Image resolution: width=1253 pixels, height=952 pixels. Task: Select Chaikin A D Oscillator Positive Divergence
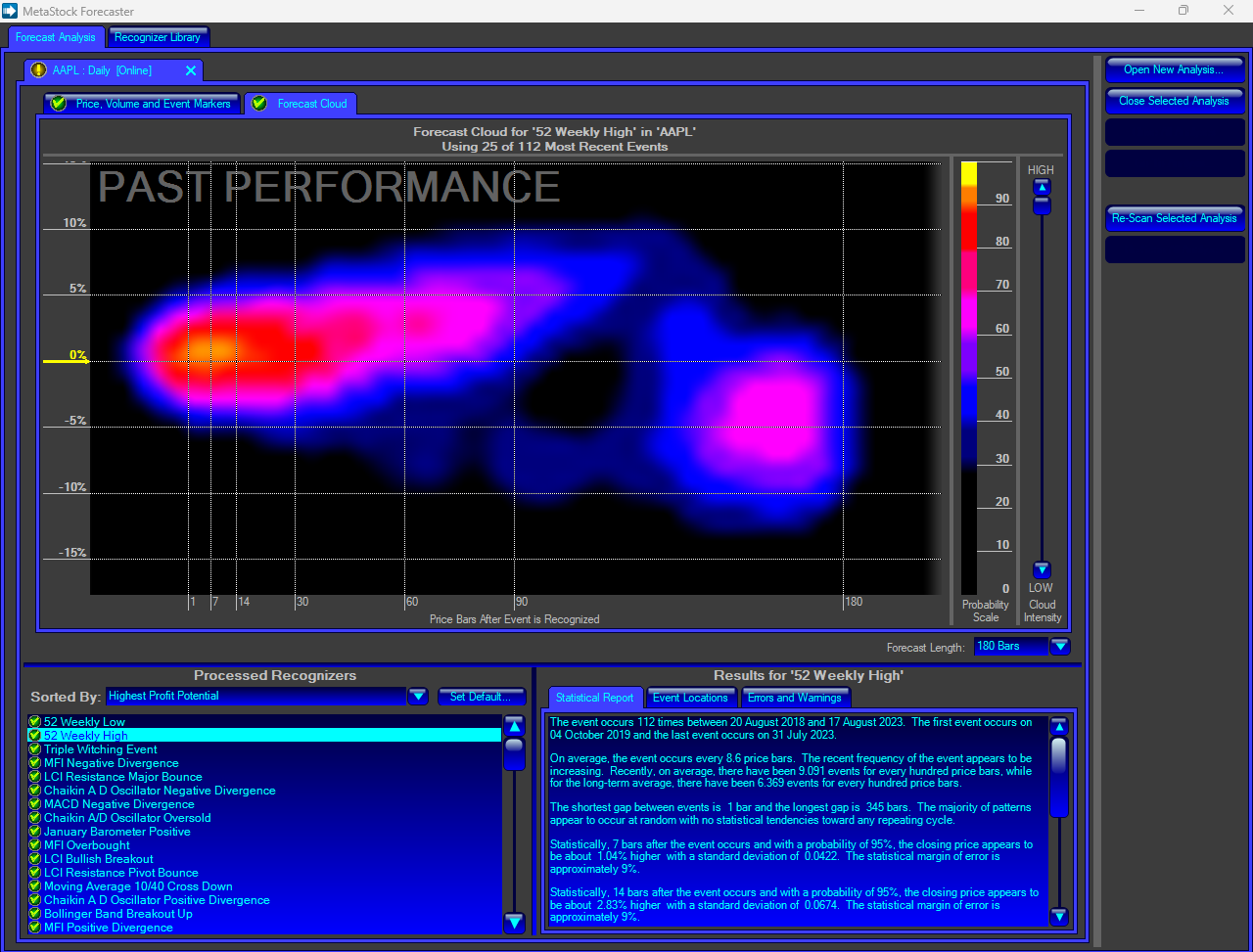point(264,900)
